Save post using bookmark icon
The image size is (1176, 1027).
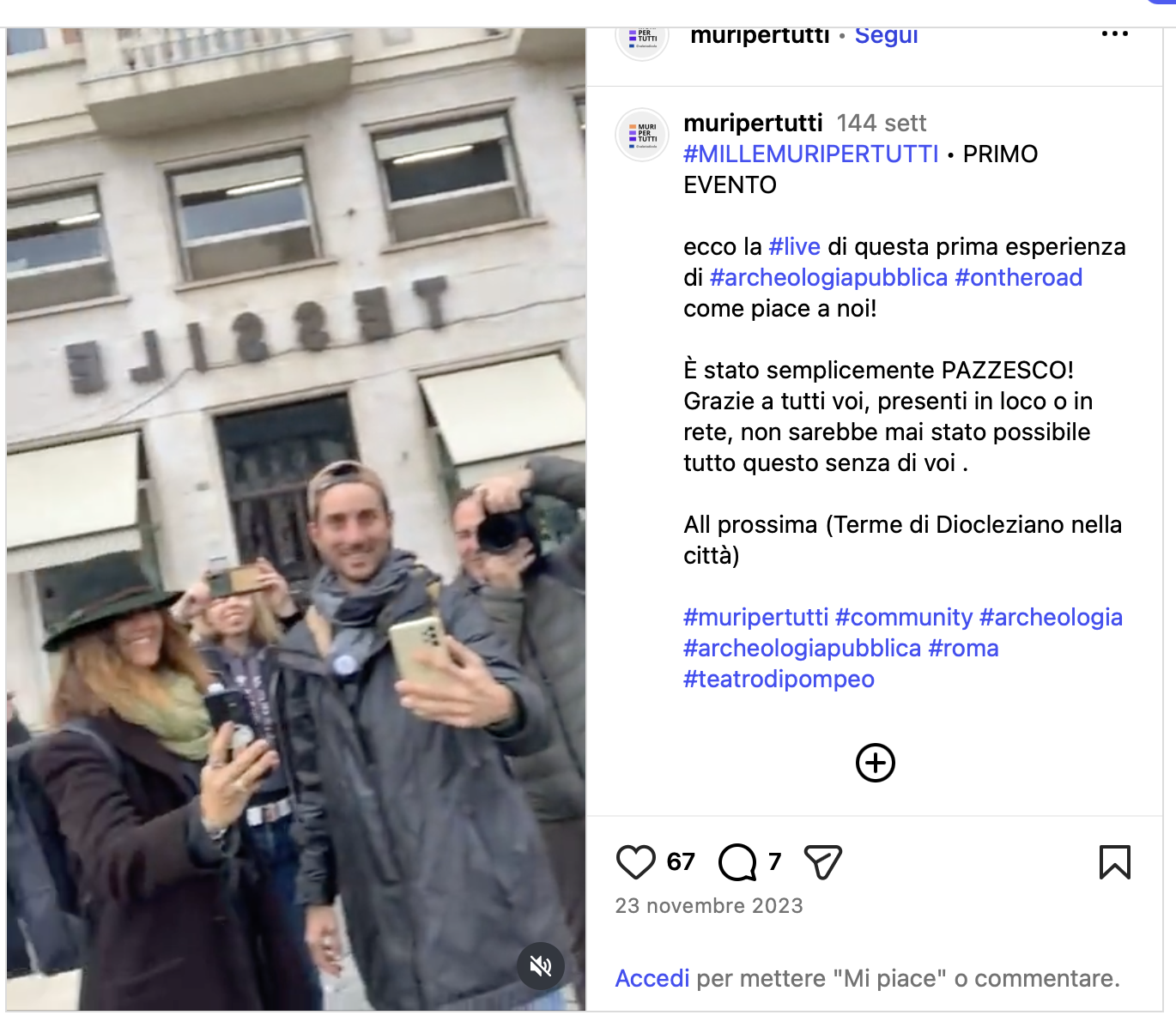point(1115,862)
